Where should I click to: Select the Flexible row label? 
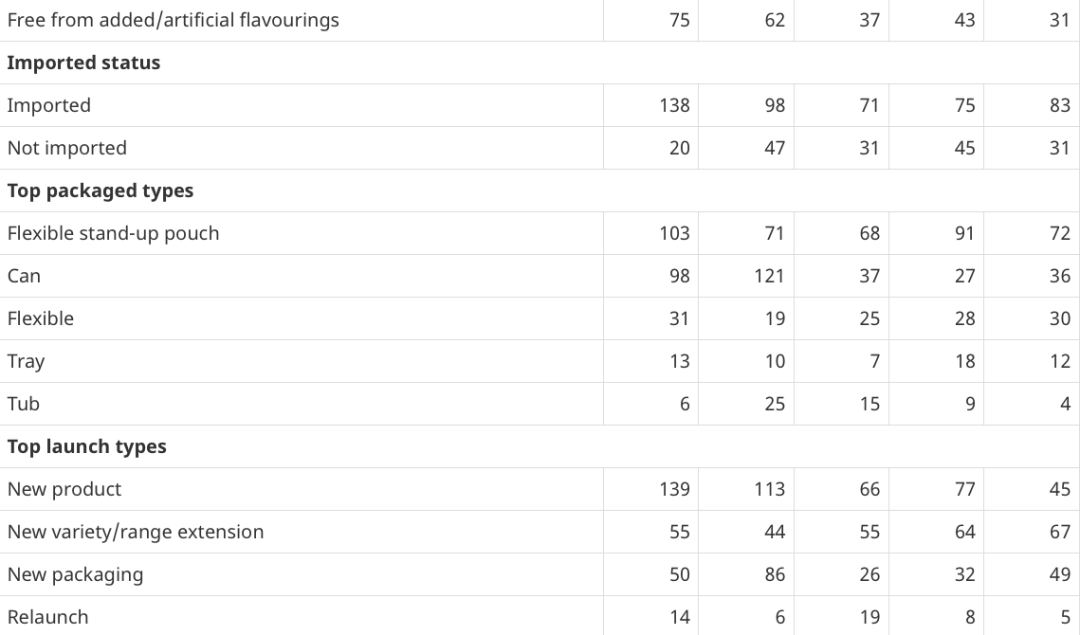click(x=41, y=319)
